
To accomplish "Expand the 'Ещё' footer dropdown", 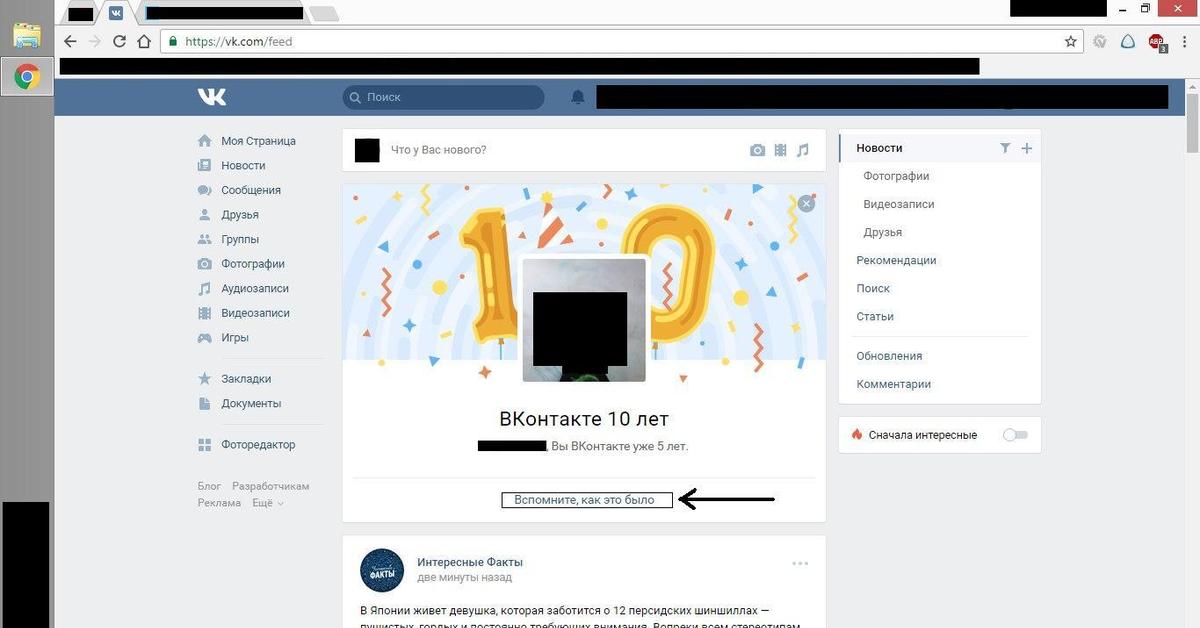I will pos(267,503).
